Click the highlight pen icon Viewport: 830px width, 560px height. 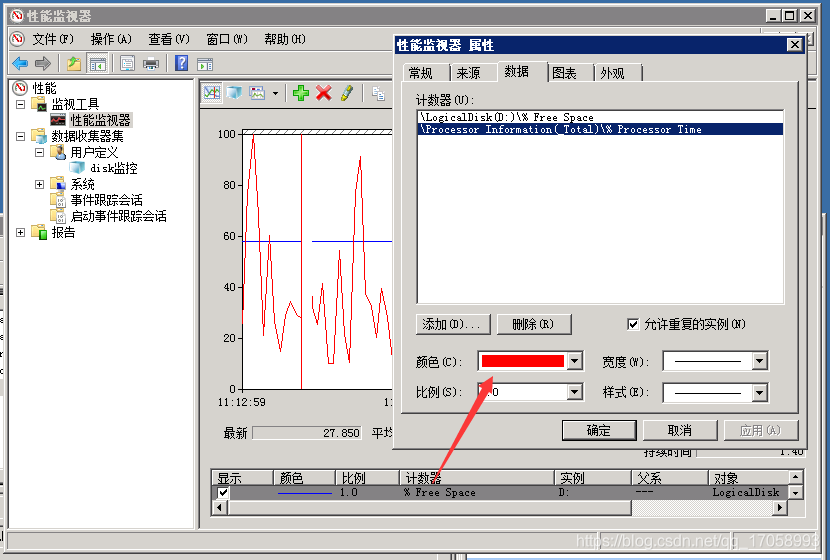pyautogui.click(x=347, y=93)
